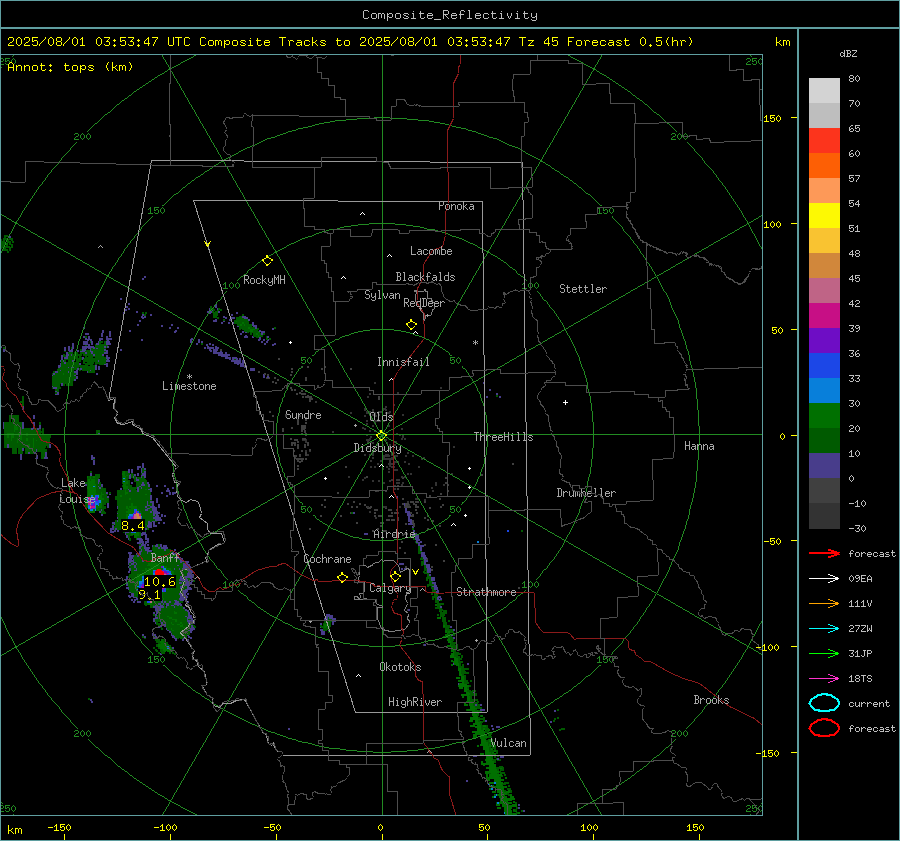The height and width of the screenshot is (841, 900).
Task: Click the 'current' legend text label
Action: click(x=869, y=703)
